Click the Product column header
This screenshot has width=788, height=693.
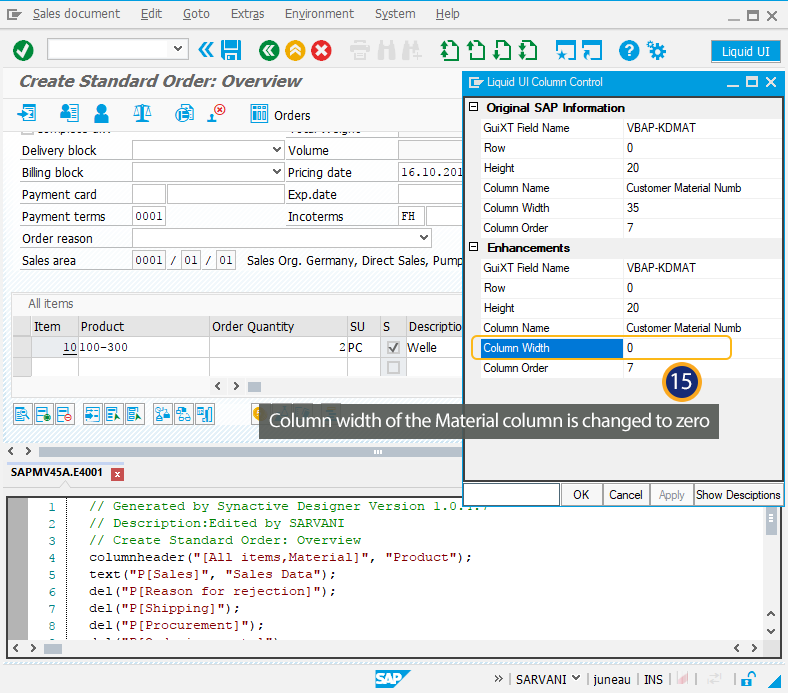coord(144,327)
